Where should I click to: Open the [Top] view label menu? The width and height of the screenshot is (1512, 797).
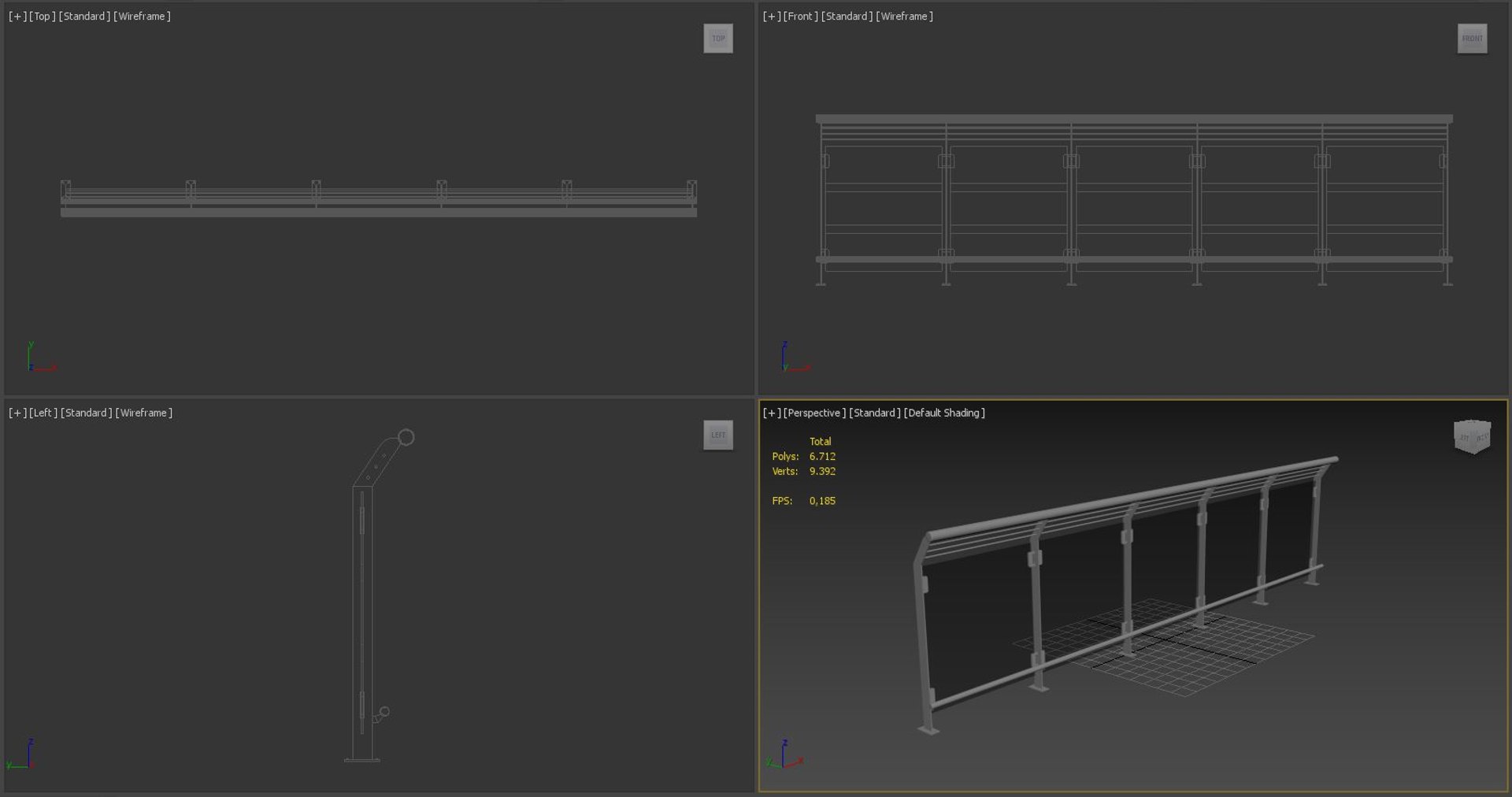point(43,16)
